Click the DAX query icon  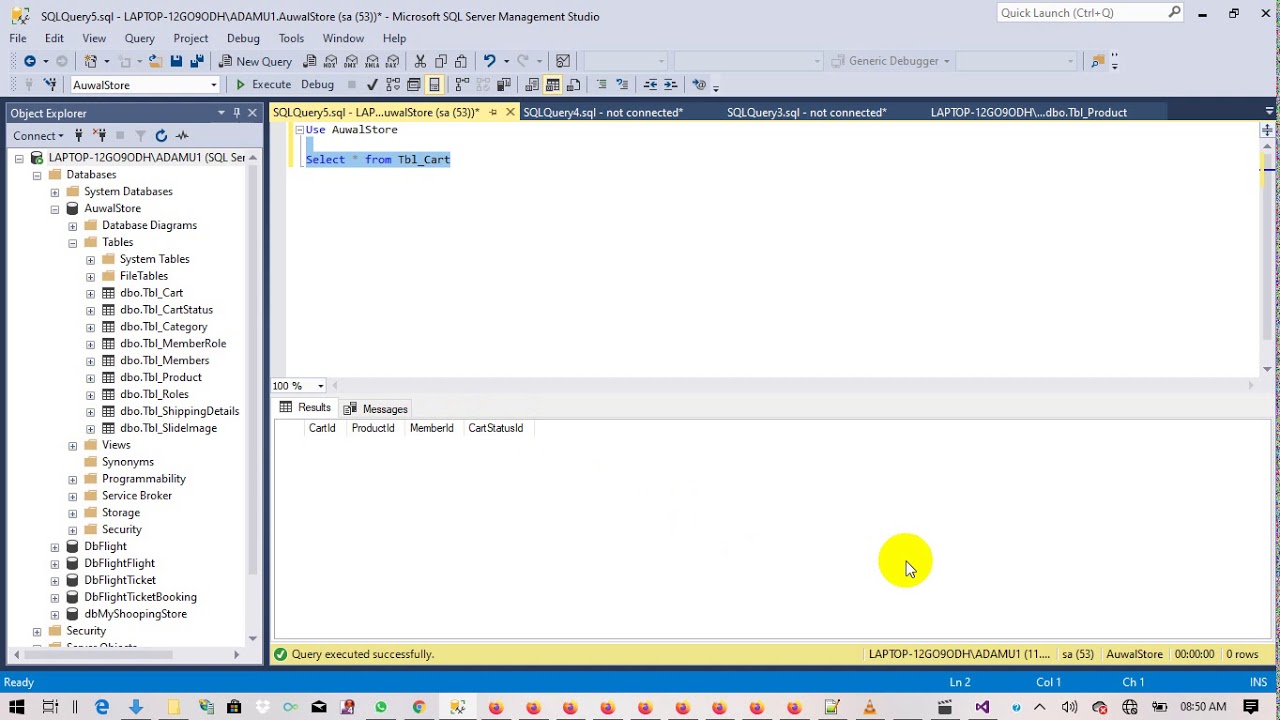pyautogui.click(x=393, y=61)
